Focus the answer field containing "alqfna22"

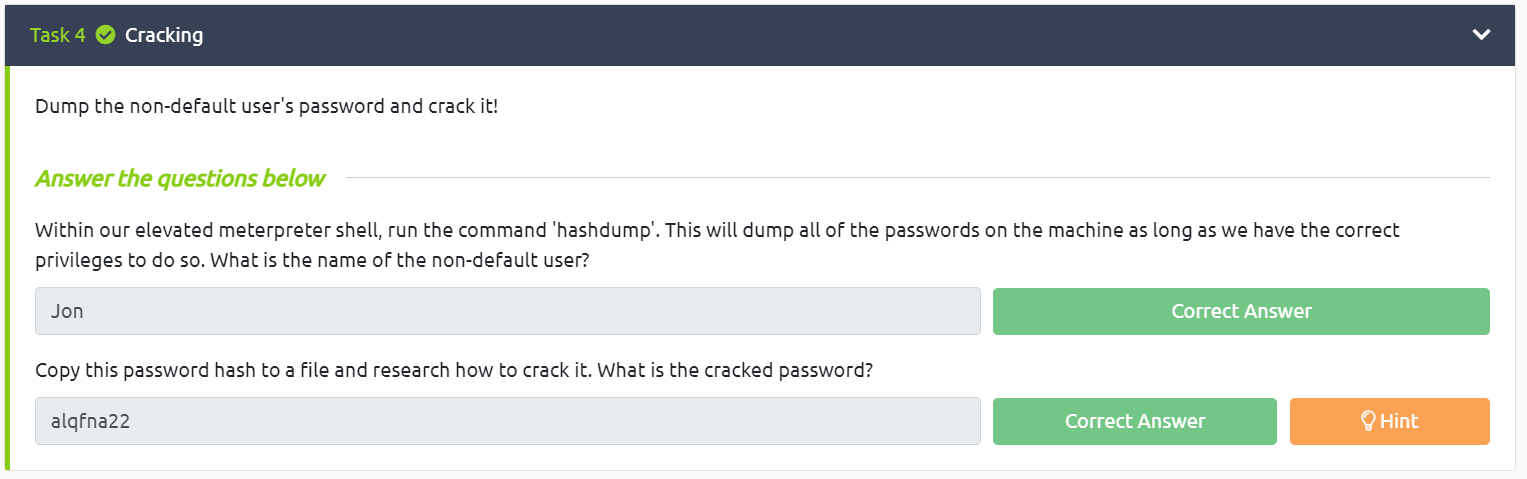(x=507, y=421)
